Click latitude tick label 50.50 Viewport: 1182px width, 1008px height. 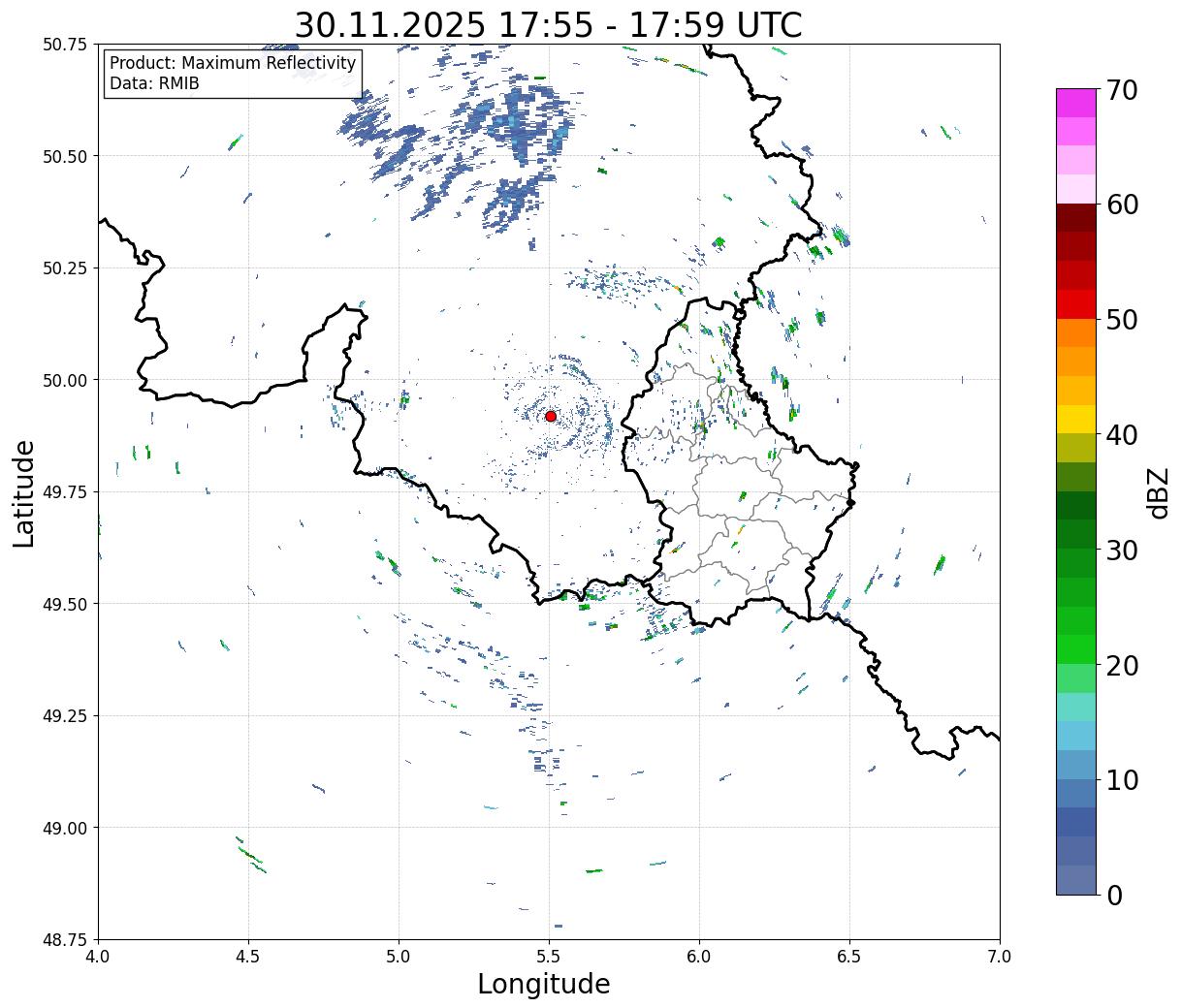66,156
